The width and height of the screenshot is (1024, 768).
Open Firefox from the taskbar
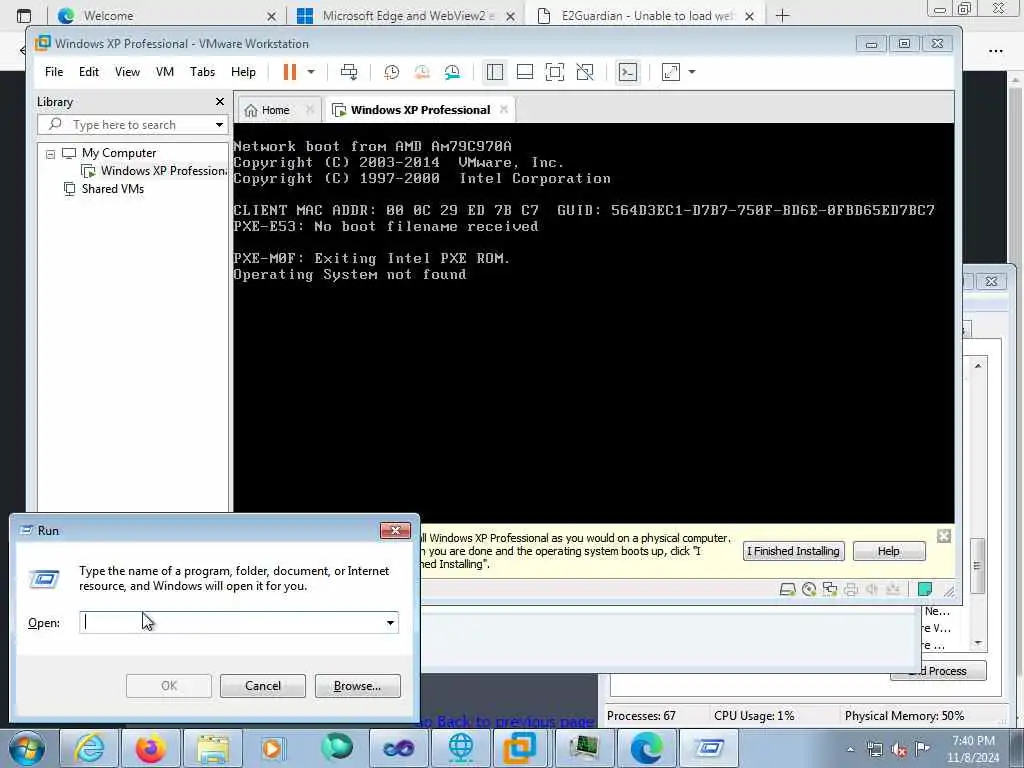(x=150, y=748)
